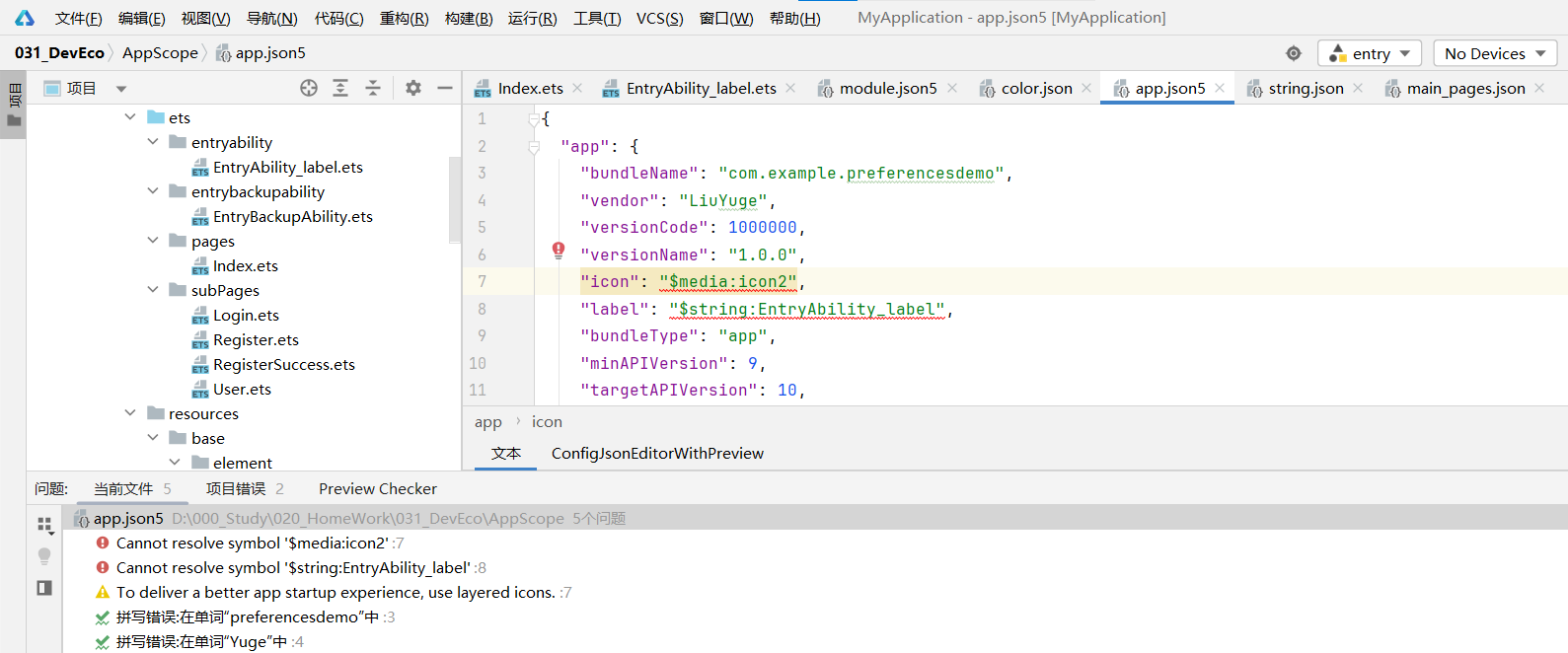Switch to ConfigJsonEditorWithPreview tab
Screen dimensions: 1568x653
coord(657,454)
